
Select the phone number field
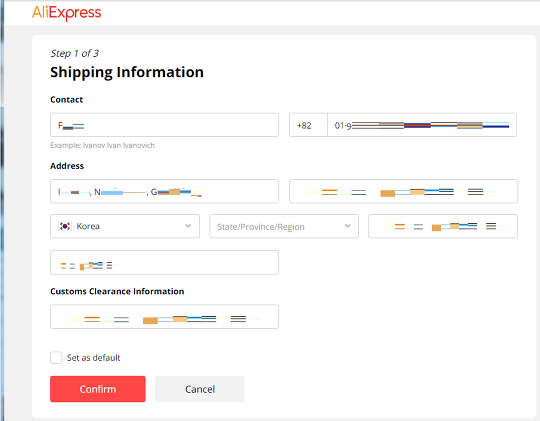(422, 125)
